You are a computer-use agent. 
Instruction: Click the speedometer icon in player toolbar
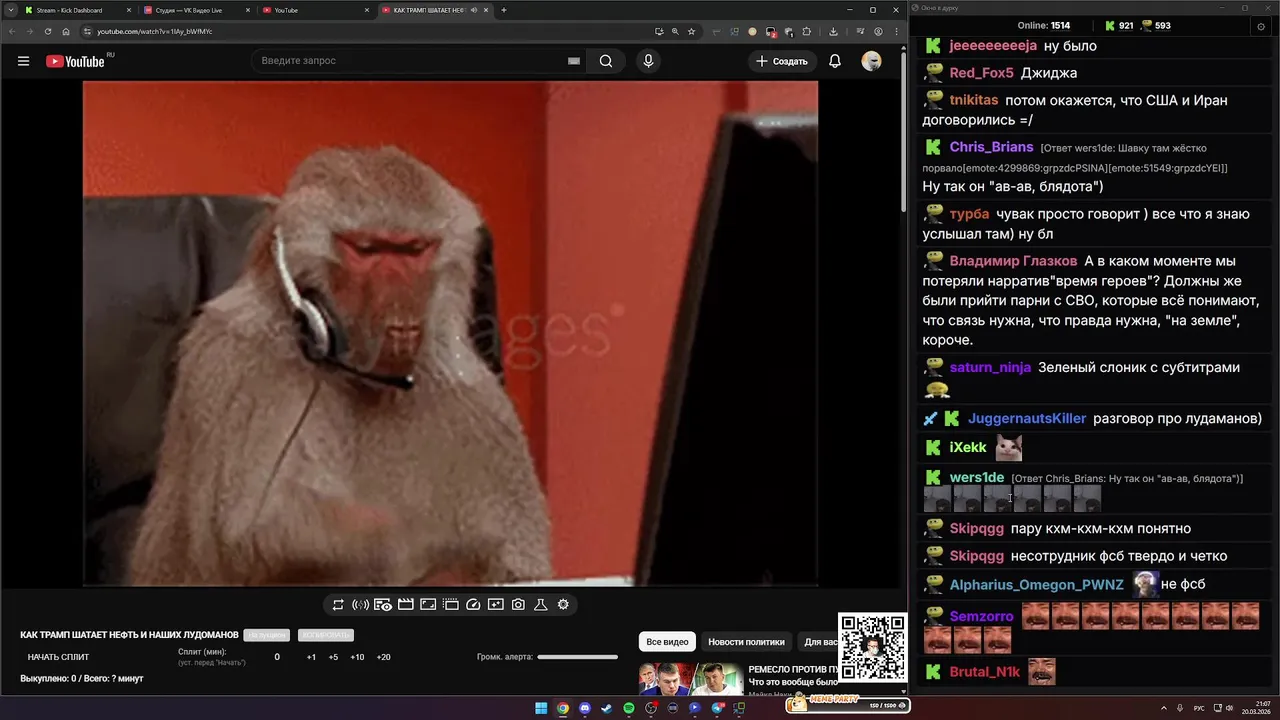click(x=474, y=605)
